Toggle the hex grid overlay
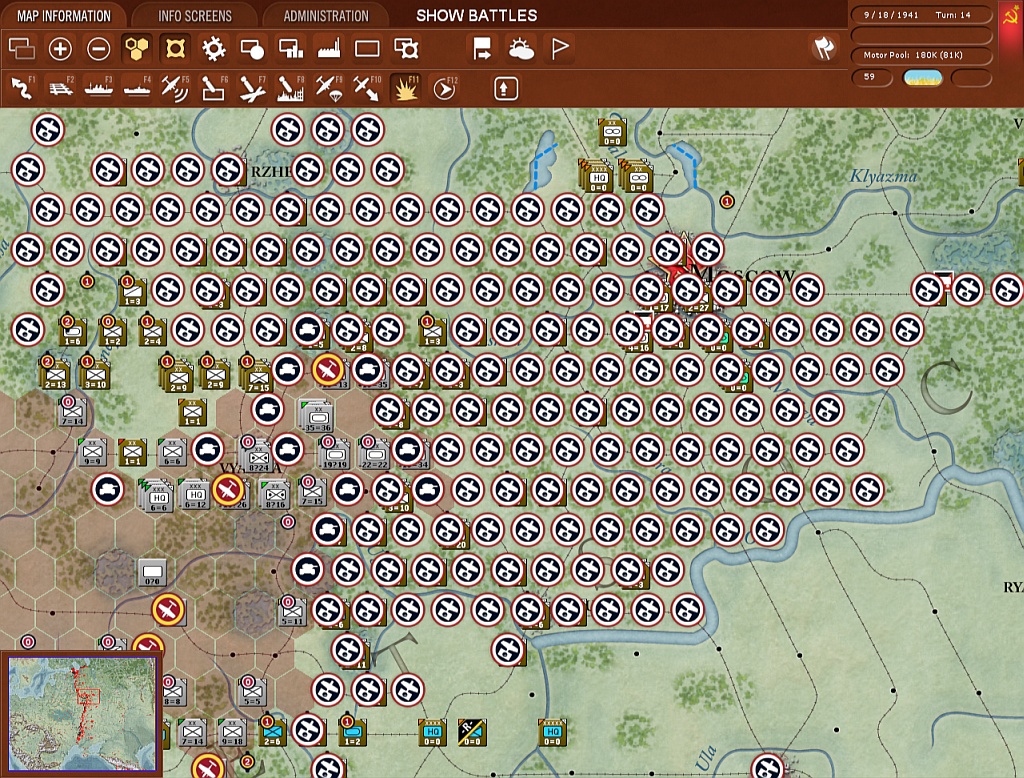Viewport: 1024px width, 778px height. pyautogui.click(x=136, y=49)
